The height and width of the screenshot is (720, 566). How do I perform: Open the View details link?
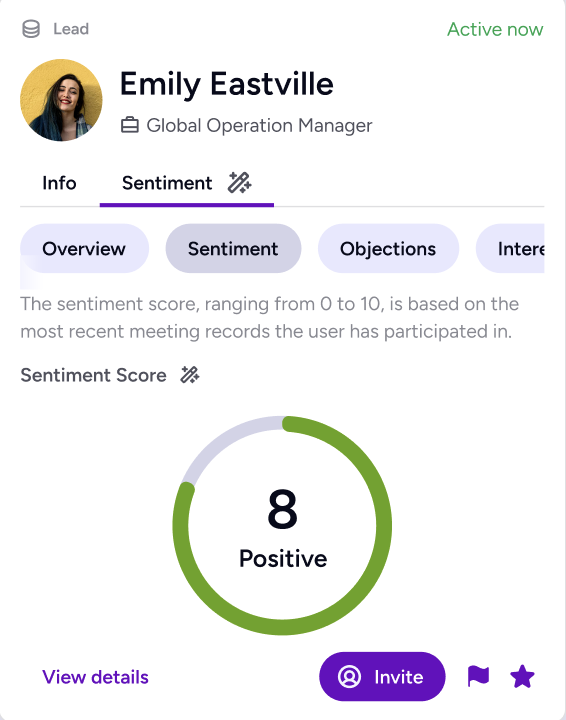(x=95, y=677)
